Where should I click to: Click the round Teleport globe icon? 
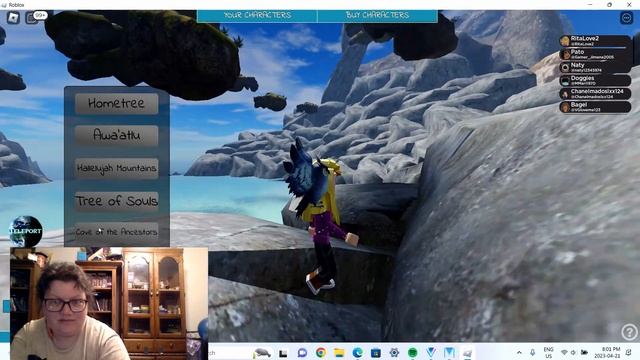point(26,231)
